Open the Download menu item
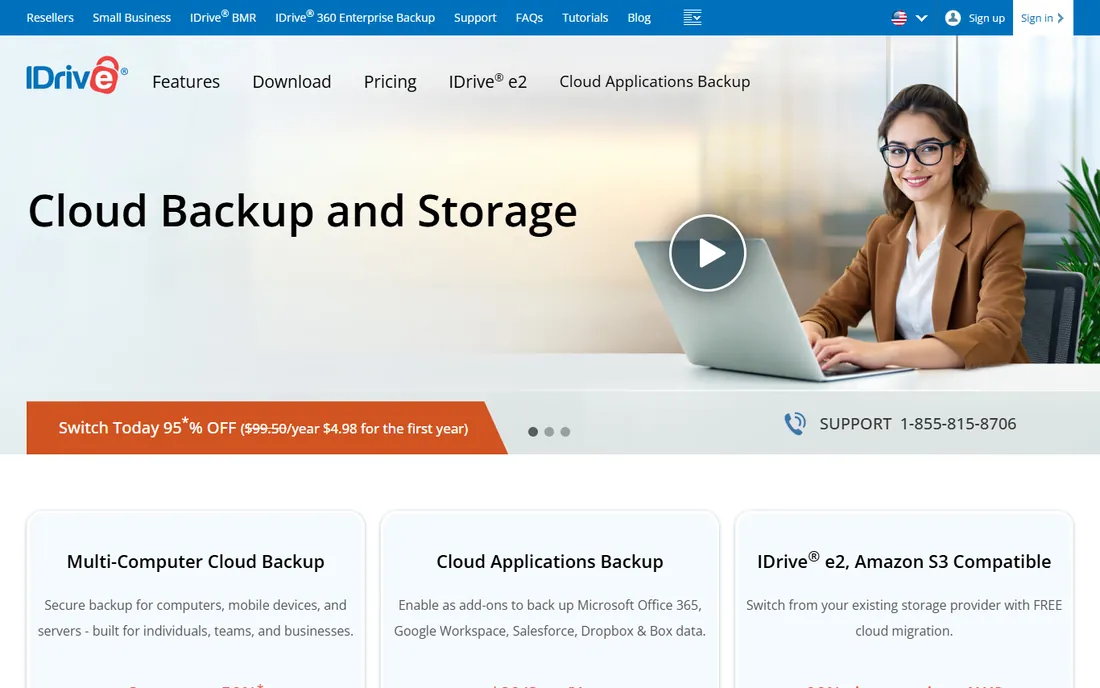The image size is (1100, 688). coord(292,81)
